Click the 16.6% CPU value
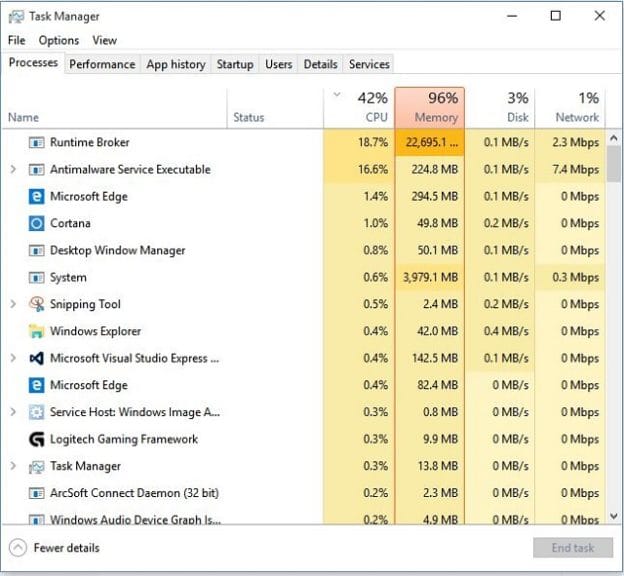 pos(373,170)
